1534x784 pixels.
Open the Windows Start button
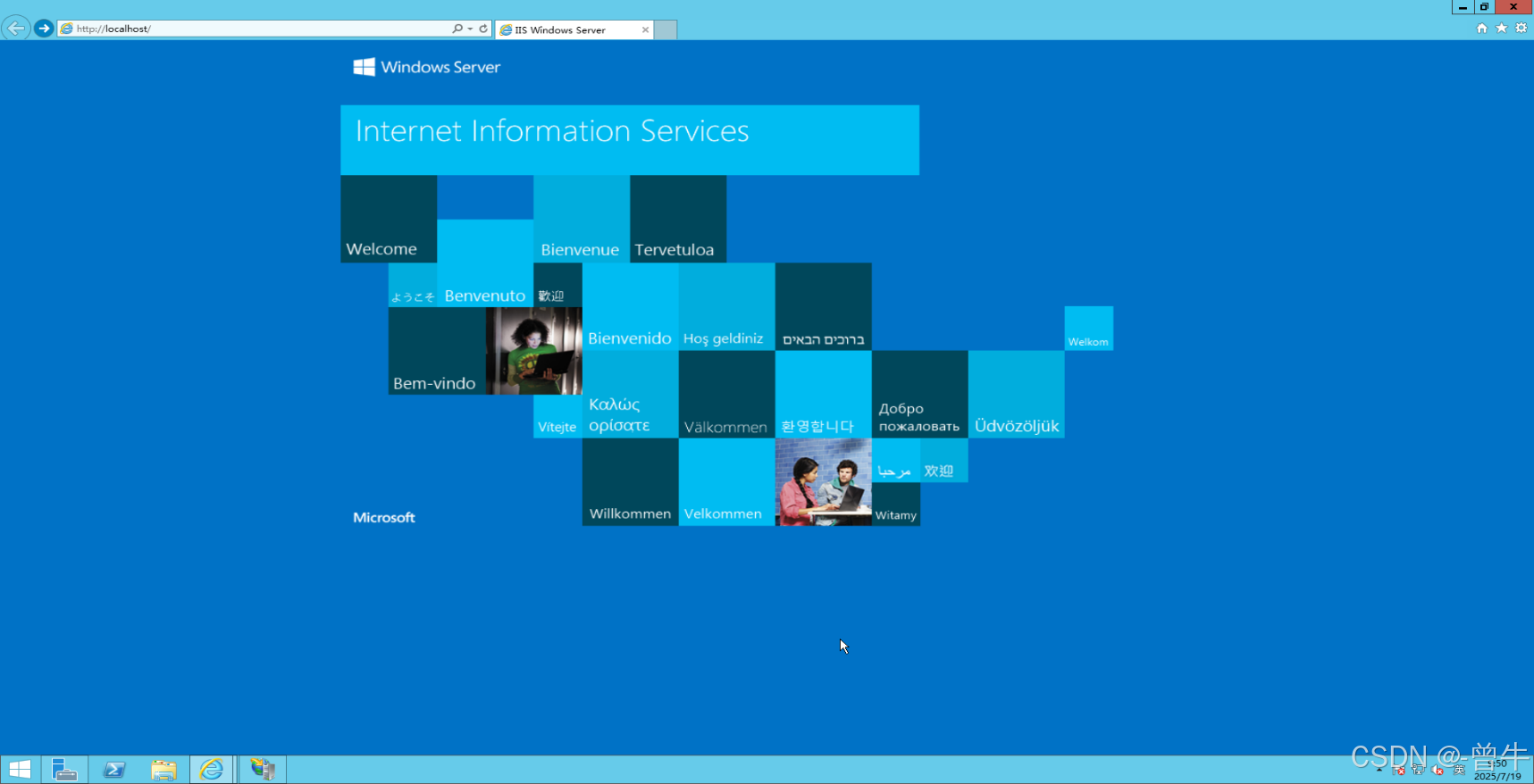(x=20, y=770)
